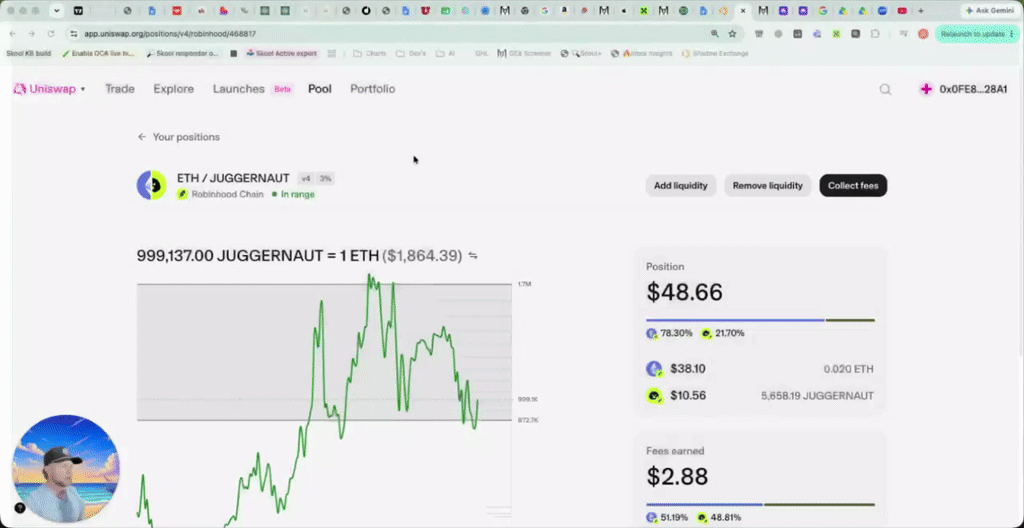The width and height of the screenshot is (1024, 528).
Task: Click the In range status label
Action: 293,194
